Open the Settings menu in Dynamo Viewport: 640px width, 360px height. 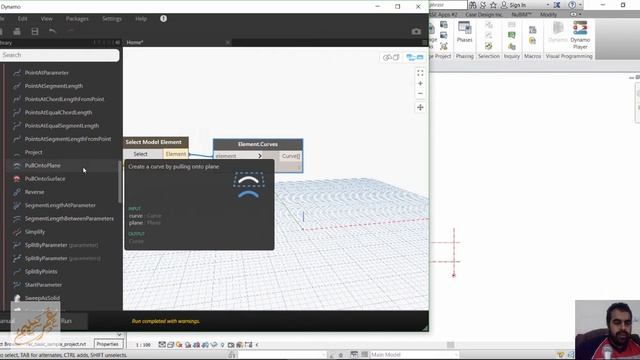(x=112, y=19)
